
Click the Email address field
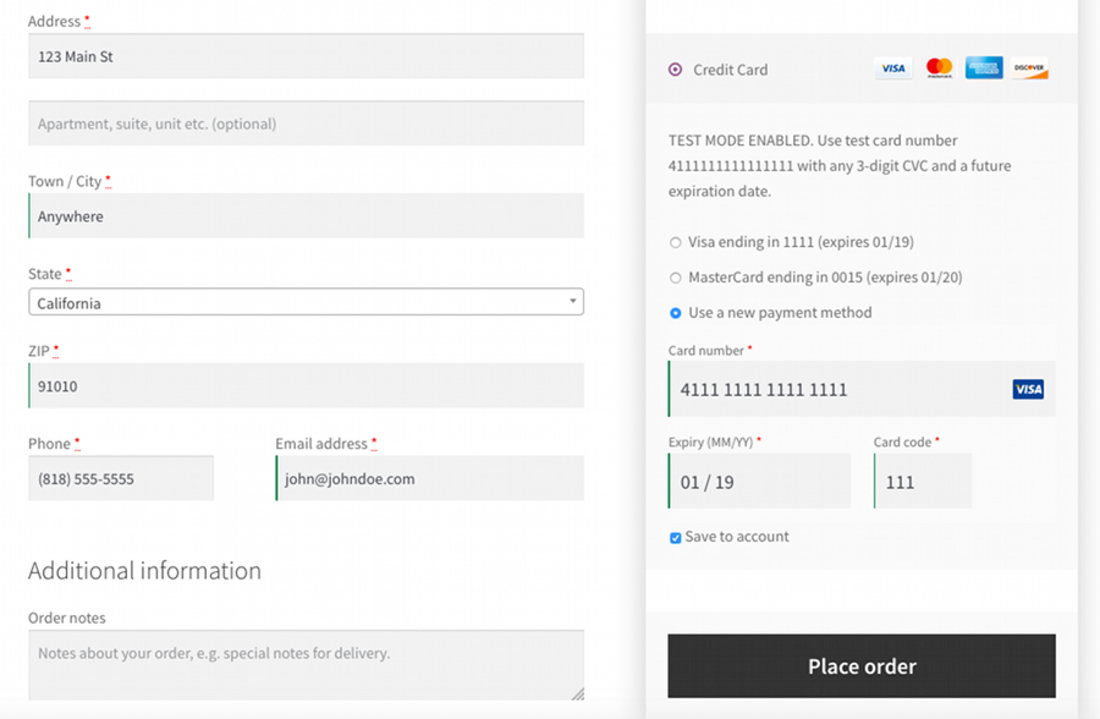pos(430,479)
